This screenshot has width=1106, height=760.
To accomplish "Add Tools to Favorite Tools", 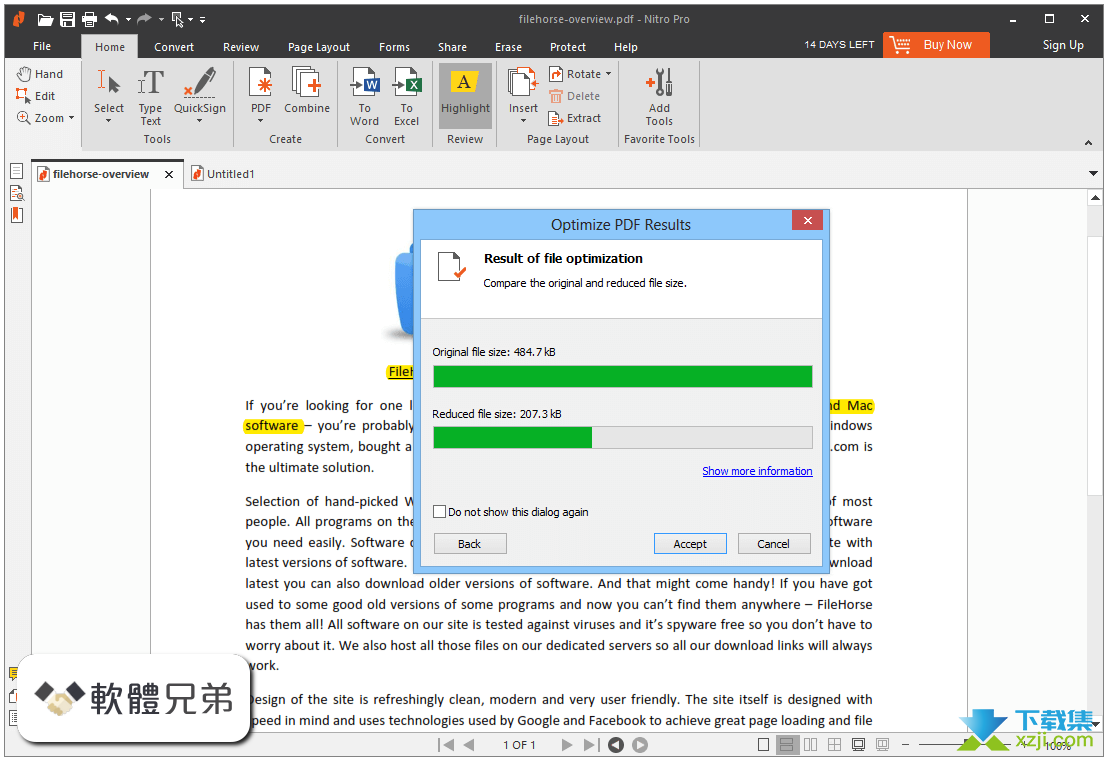I will coord(659,97).
